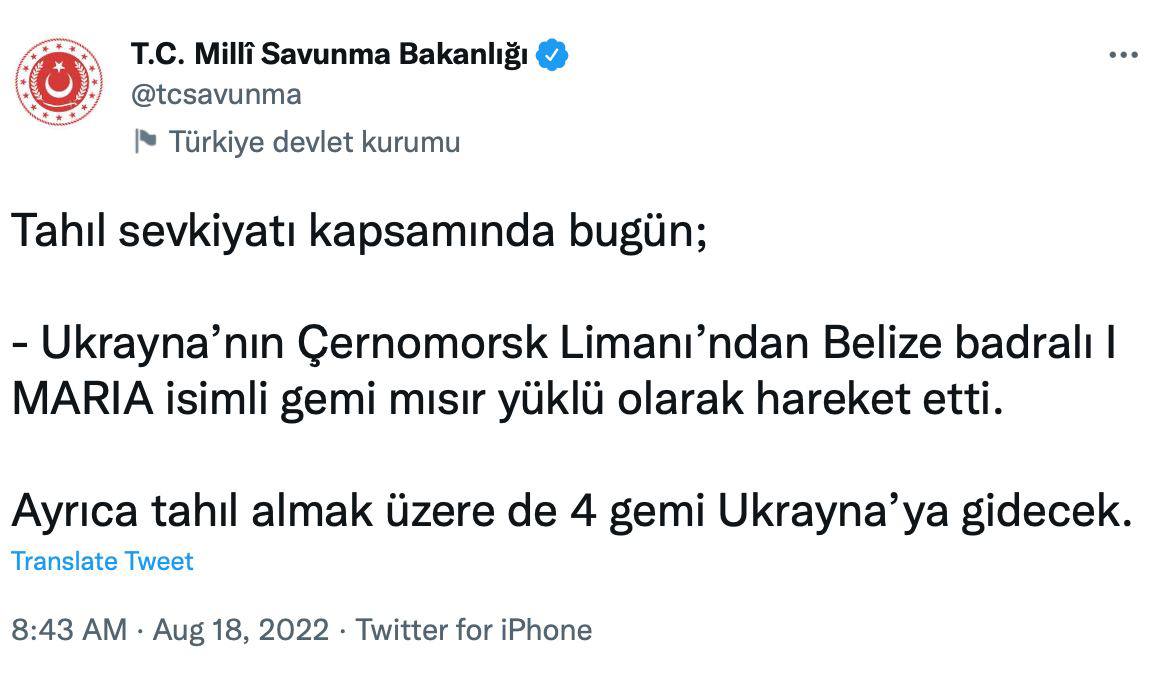Click Translate Tweet
This screenshot has width=1174, height=678.
click(x=102, y=561)
